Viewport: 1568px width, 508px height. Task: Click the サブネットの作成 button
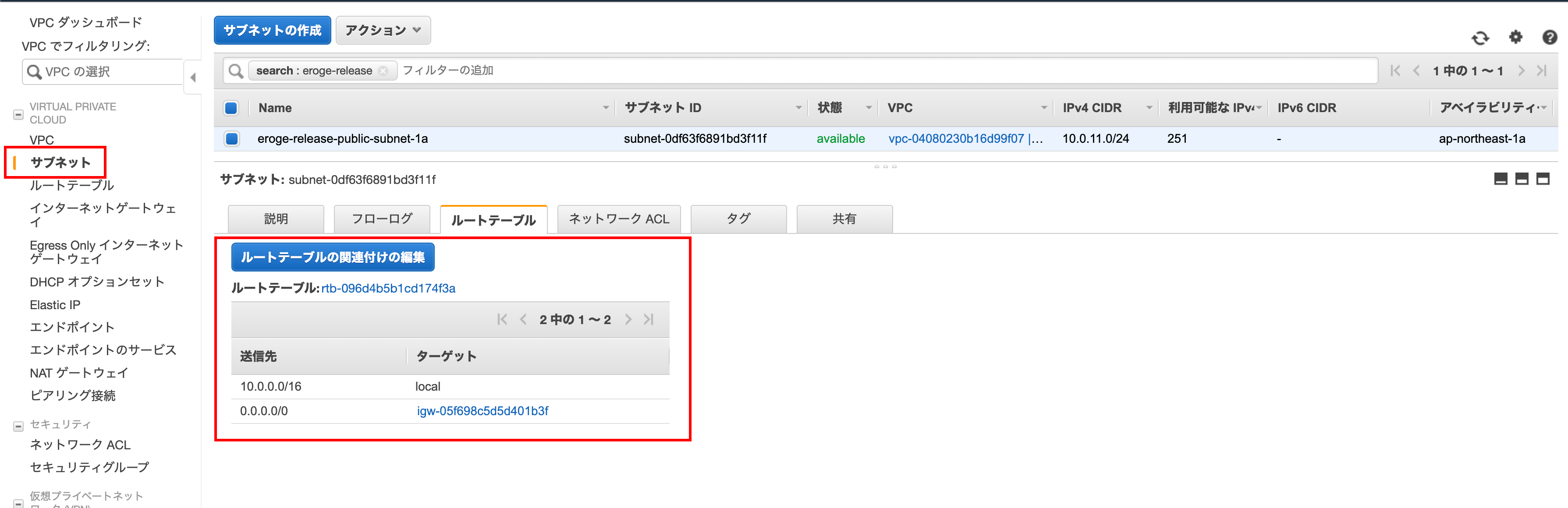click(272, 30)
